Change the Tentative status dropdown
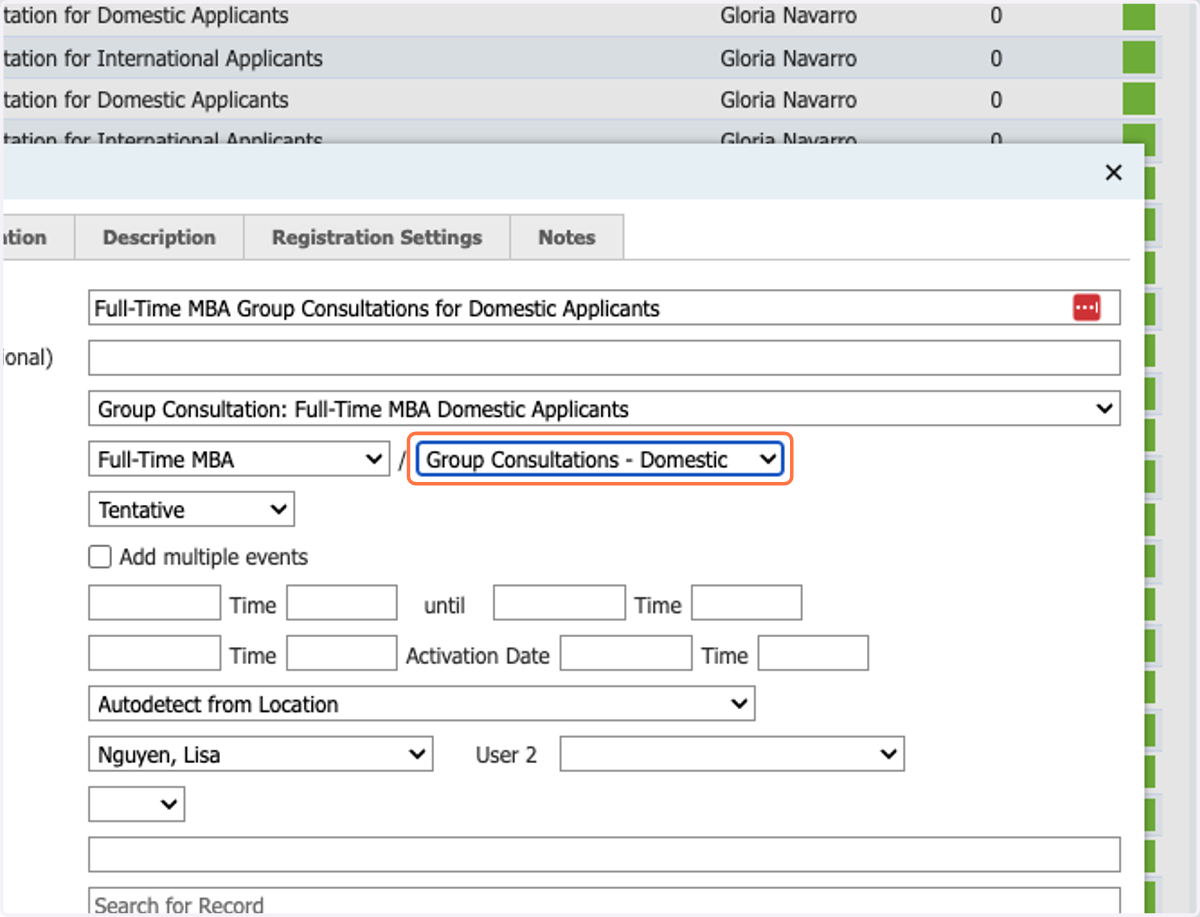The height and width of the screenshot is (917, 1200). 191,510
